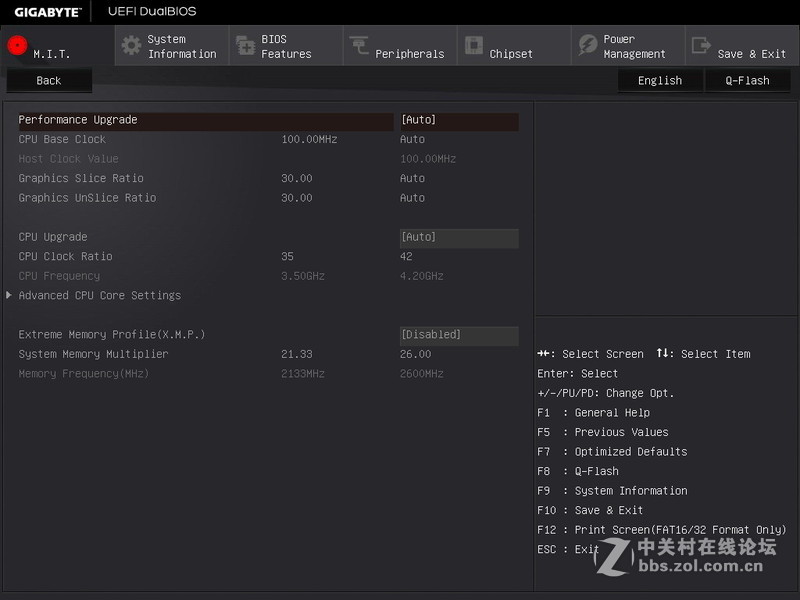
Task: Expand Advanced CPU Core Settings
Action: pyautogui.click(x=96, y=295)
